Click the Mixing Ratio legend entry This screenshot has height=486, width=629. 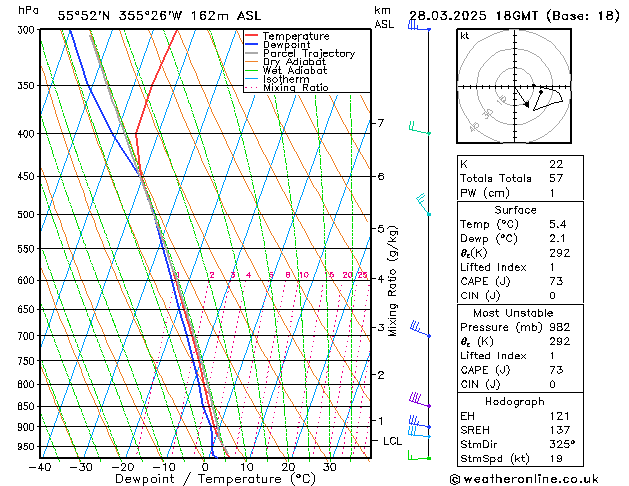(287, 87)
